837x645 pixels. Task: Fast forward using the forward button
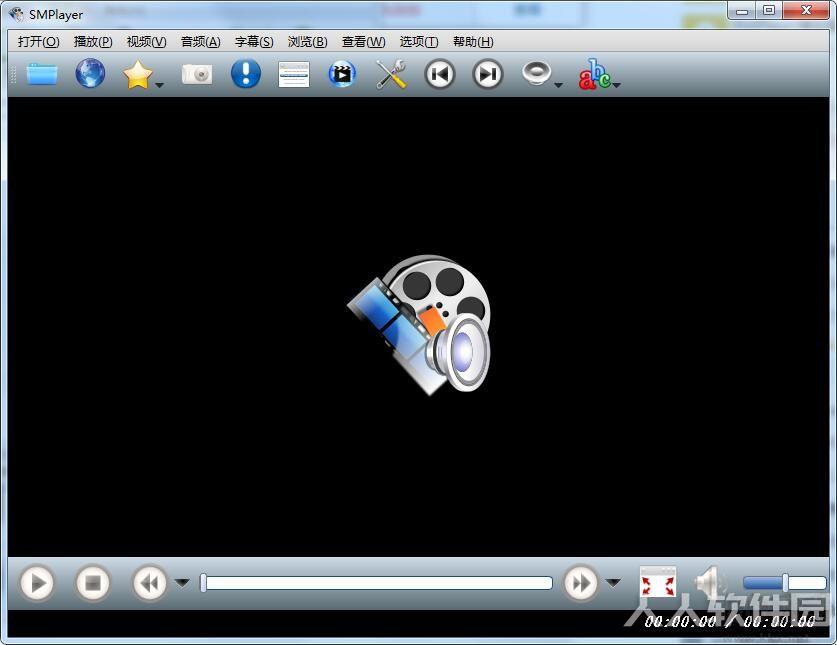click(581, 583)
